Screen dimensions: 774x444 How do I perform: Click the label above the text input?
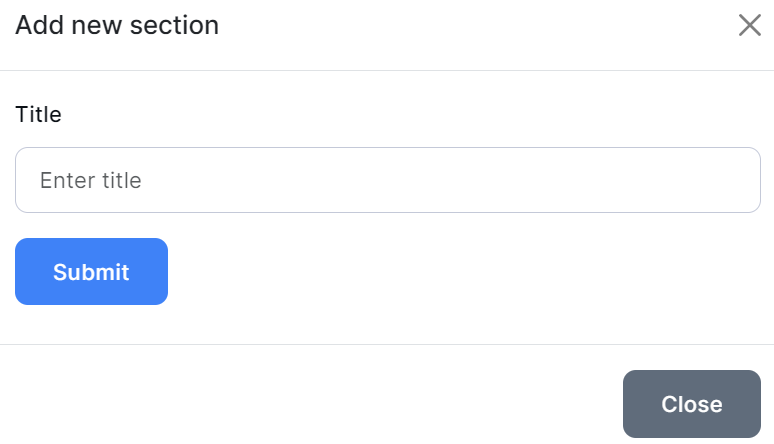[38, 114]
